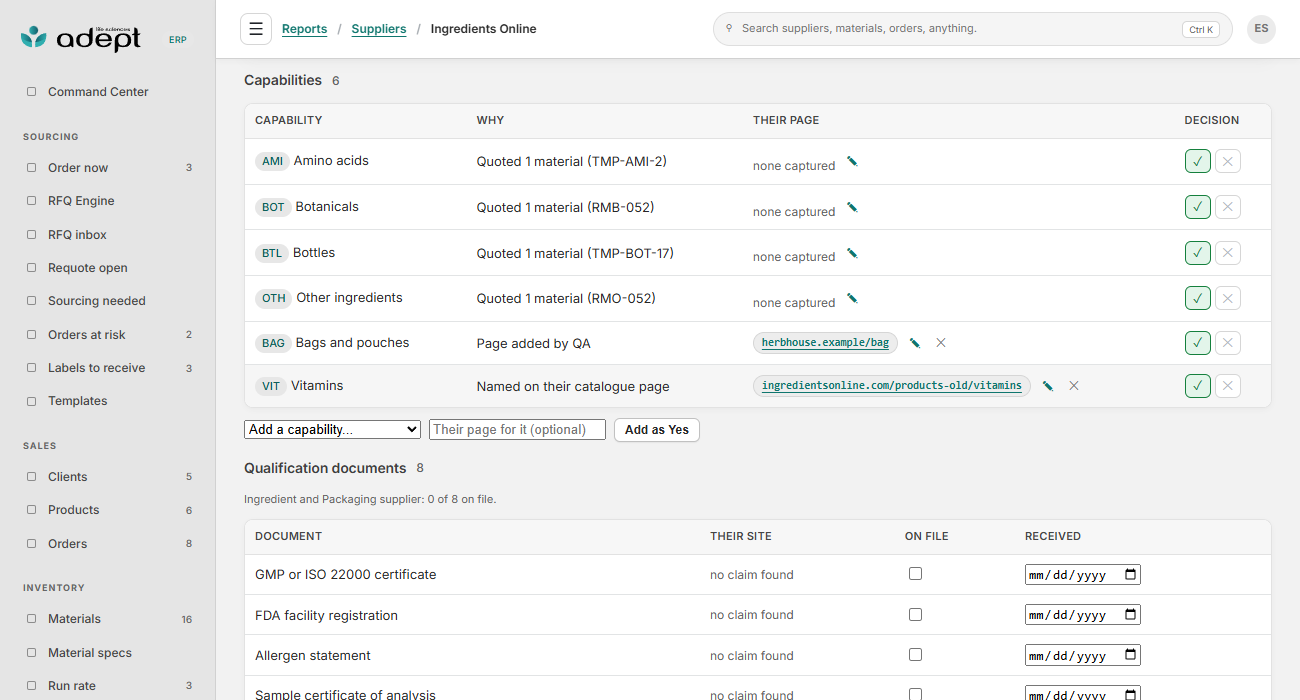Open the Add a capability dropdown

pos(332,429)
